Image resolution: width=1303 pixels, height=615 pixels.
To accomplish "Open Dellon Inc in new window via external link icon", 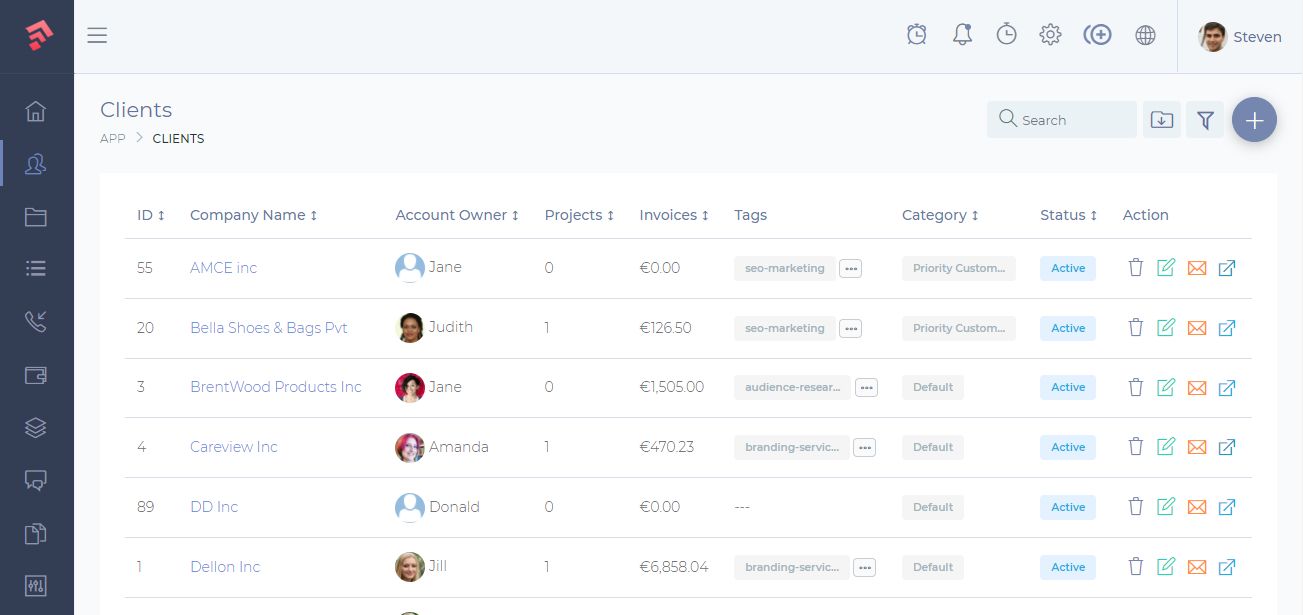I will coord(1227,567).
